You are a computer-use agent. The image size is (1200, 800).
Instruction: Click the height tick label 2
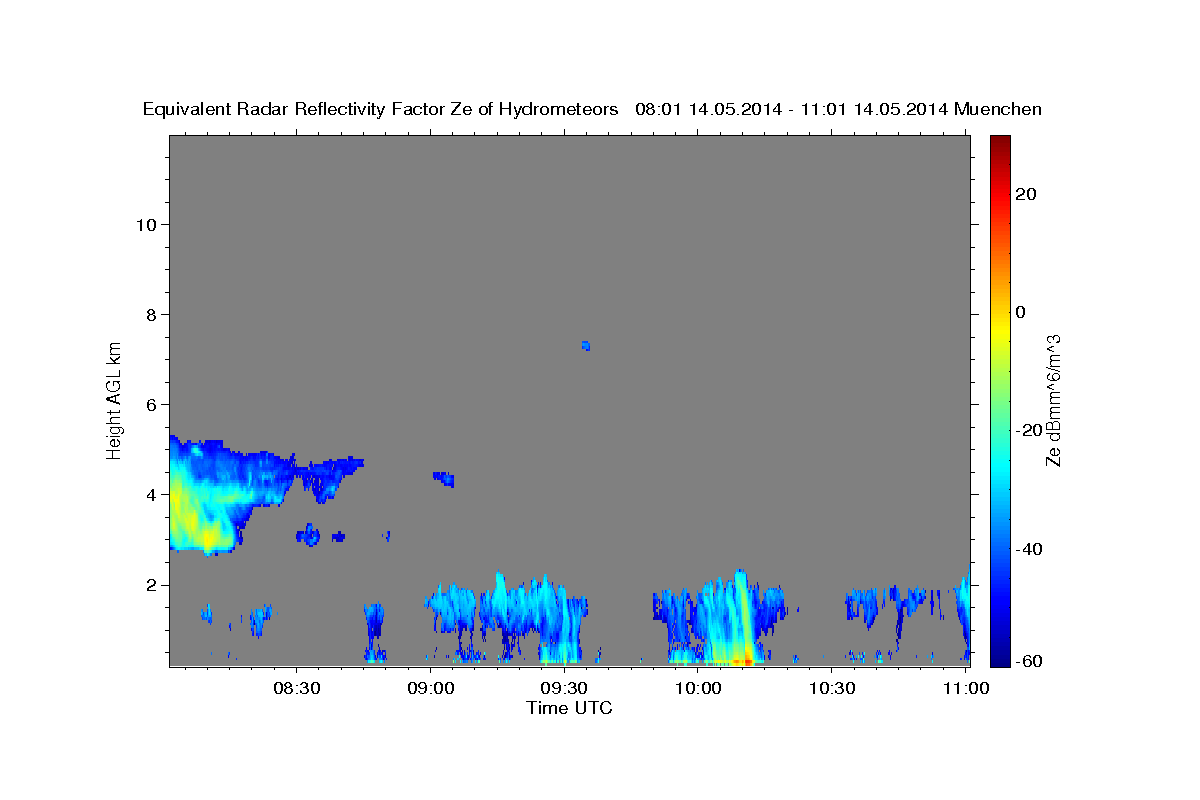(x=152, y=584)
